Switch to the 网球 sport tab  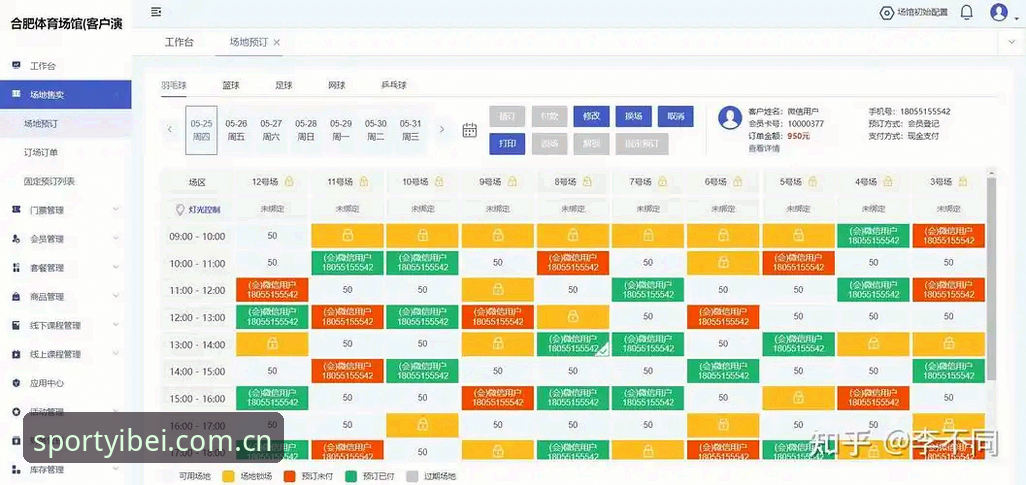(x=336, y=85)
